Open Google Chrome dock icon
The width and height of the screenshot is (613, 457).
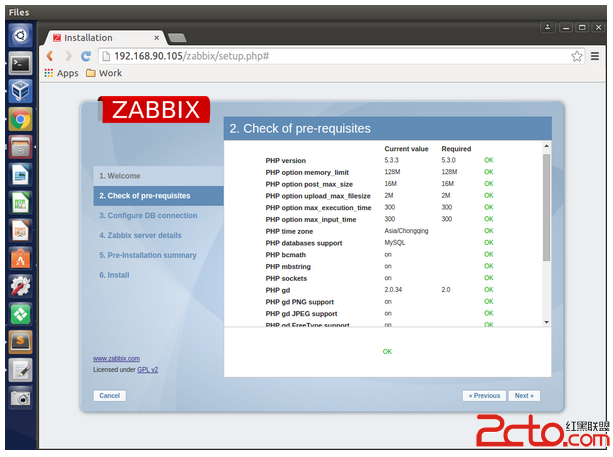coord(20,119)
